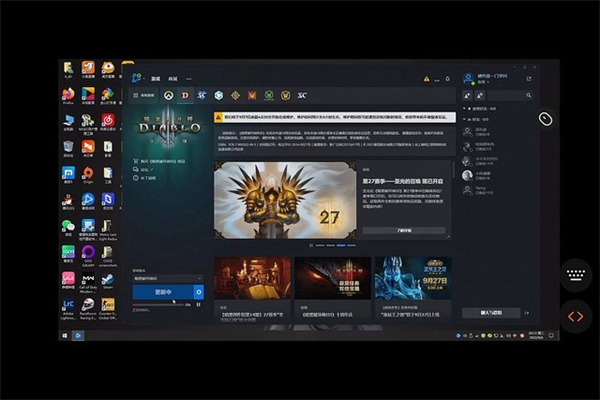
Task: Expand the game version dropdown
Action: (167, 277)
